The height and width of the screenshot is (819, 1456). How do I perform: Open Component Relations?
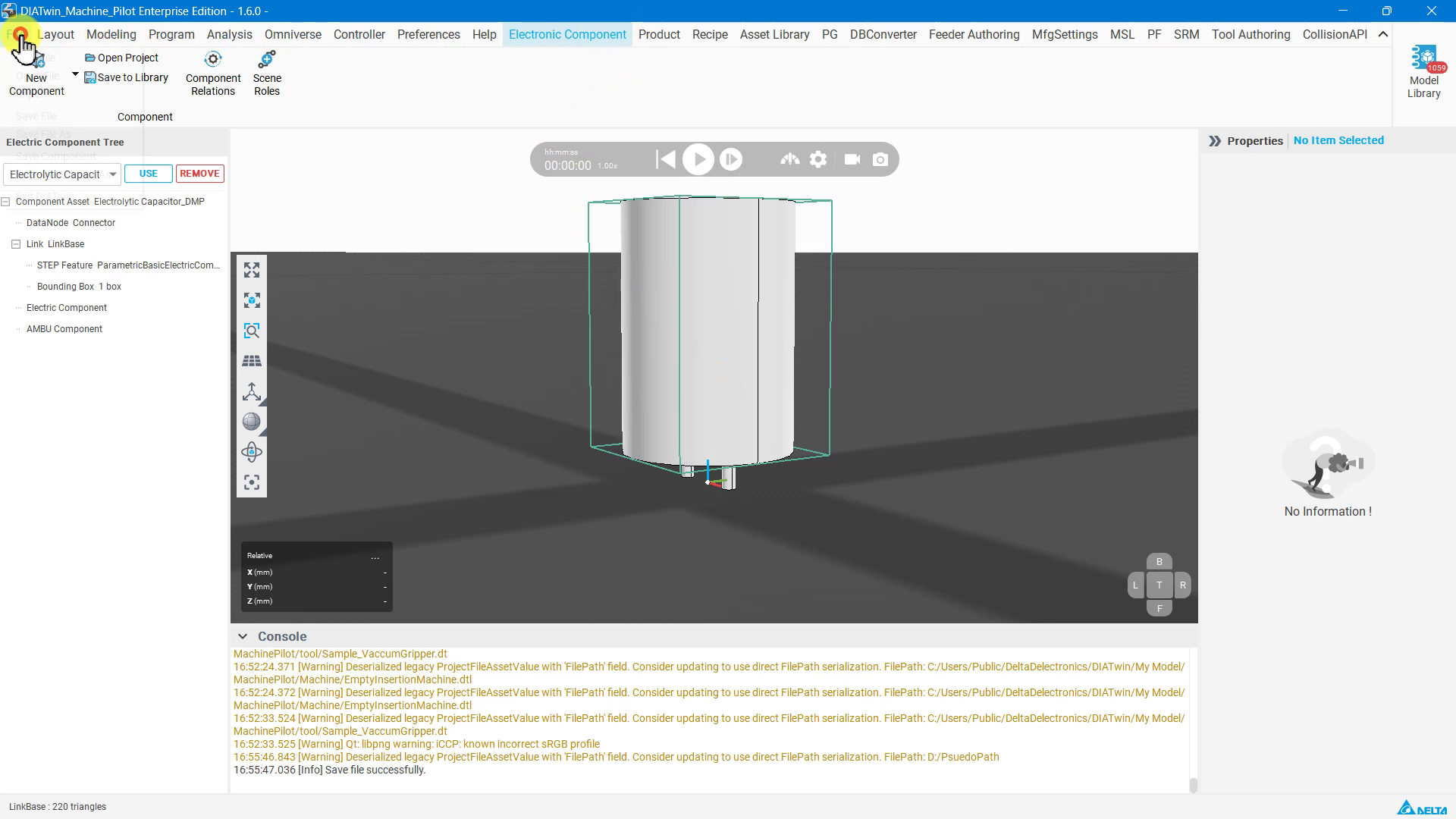point(213,74)
